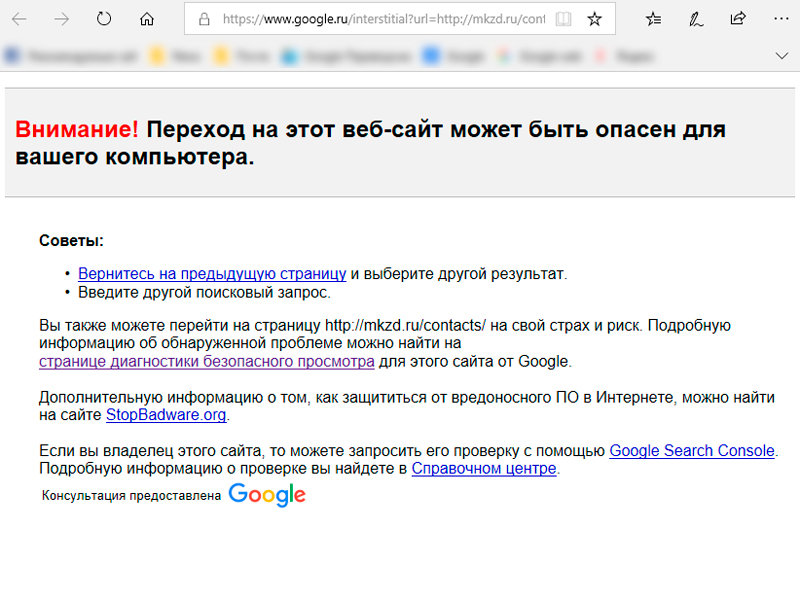Open the Google Search Console link

point(692,450)
